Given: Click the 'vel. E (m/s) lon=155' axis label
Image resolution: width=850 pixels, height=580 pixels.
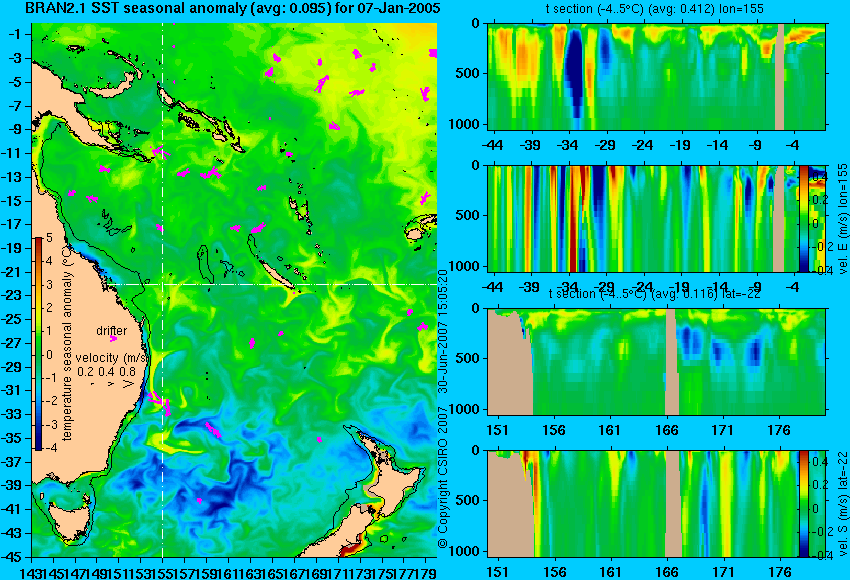Looking at the screenshot, I should pos(842,218).
